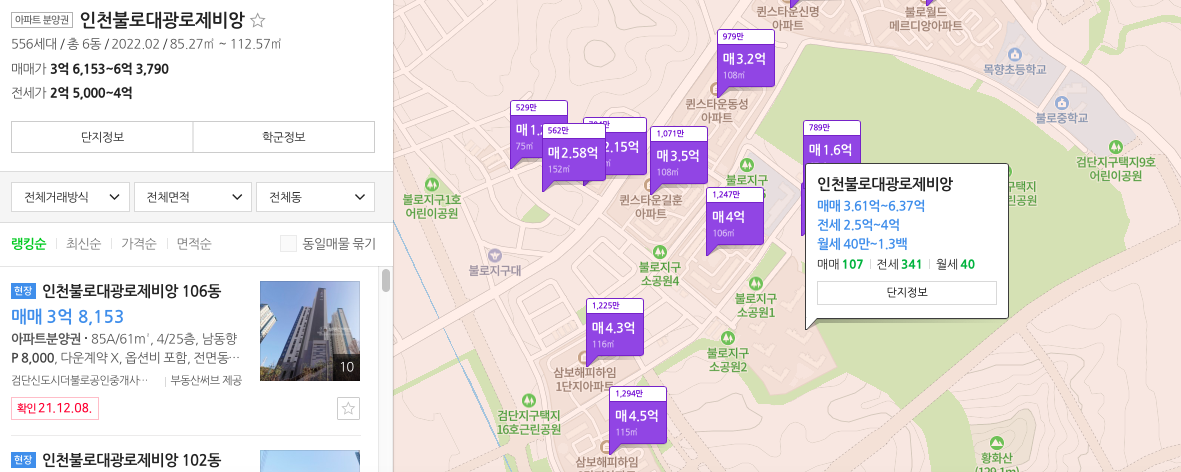
Task: Click the 확인 21.12.08. confirmation badge
Action: coord(55,409)
